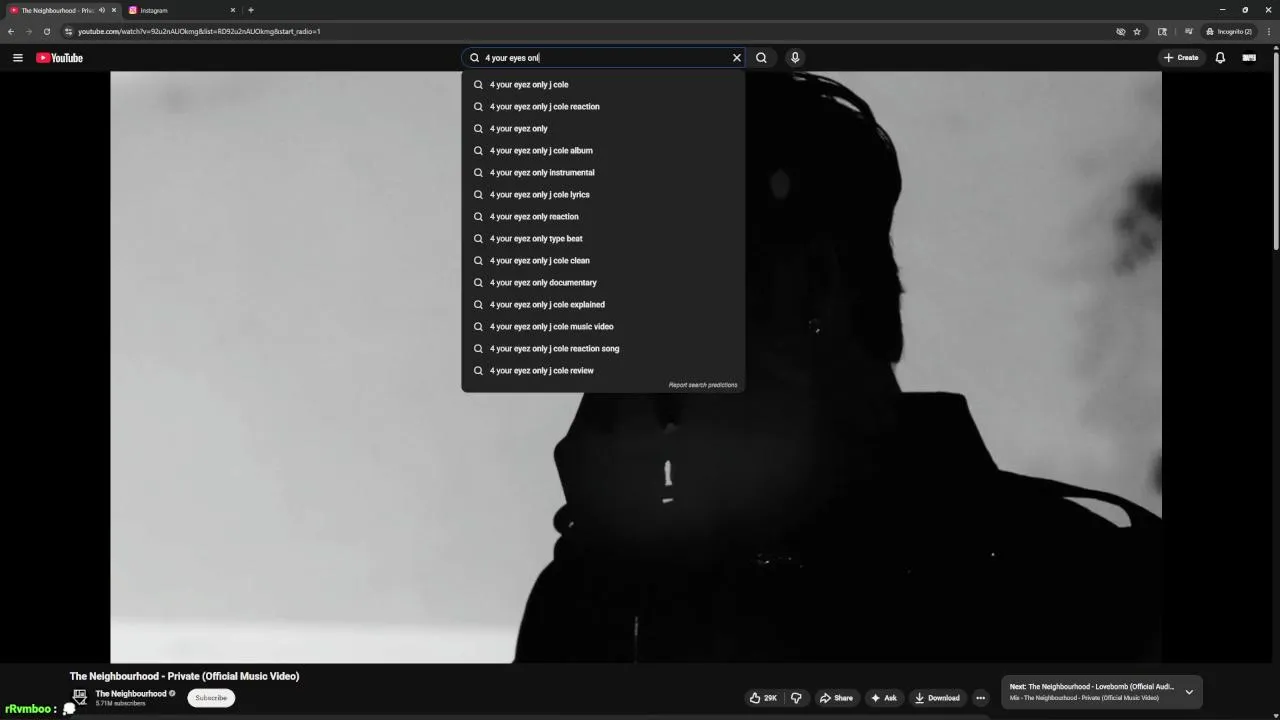The width and height of the screenshot is (1280, 720).
Task: Open Chrome three-dot menu
Action: click(1269, 31)
